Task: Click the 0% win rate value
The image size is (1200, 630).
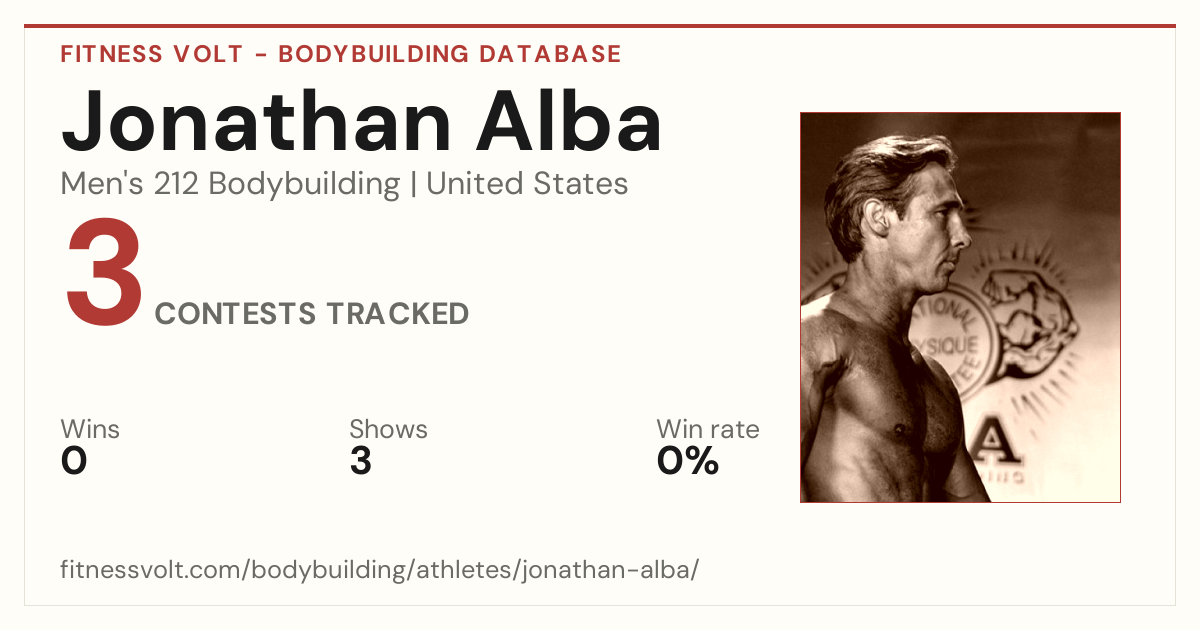Action: [688, 461]
